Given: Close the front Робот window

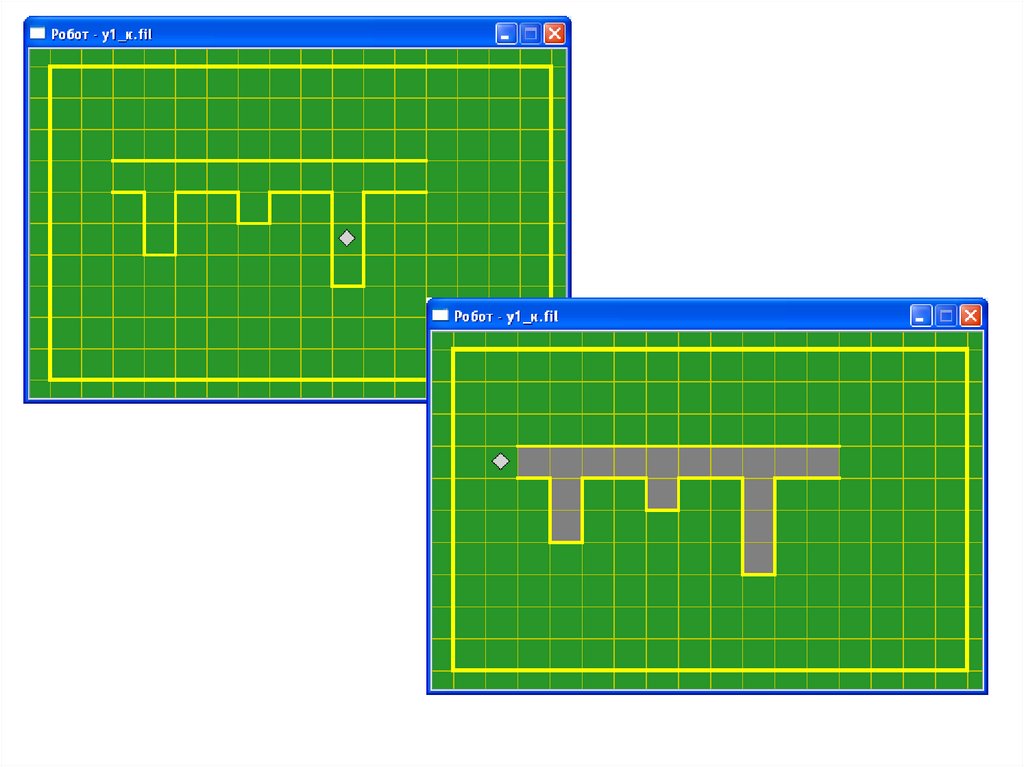Looking at the screenshot, I should (x=970, y=316).
